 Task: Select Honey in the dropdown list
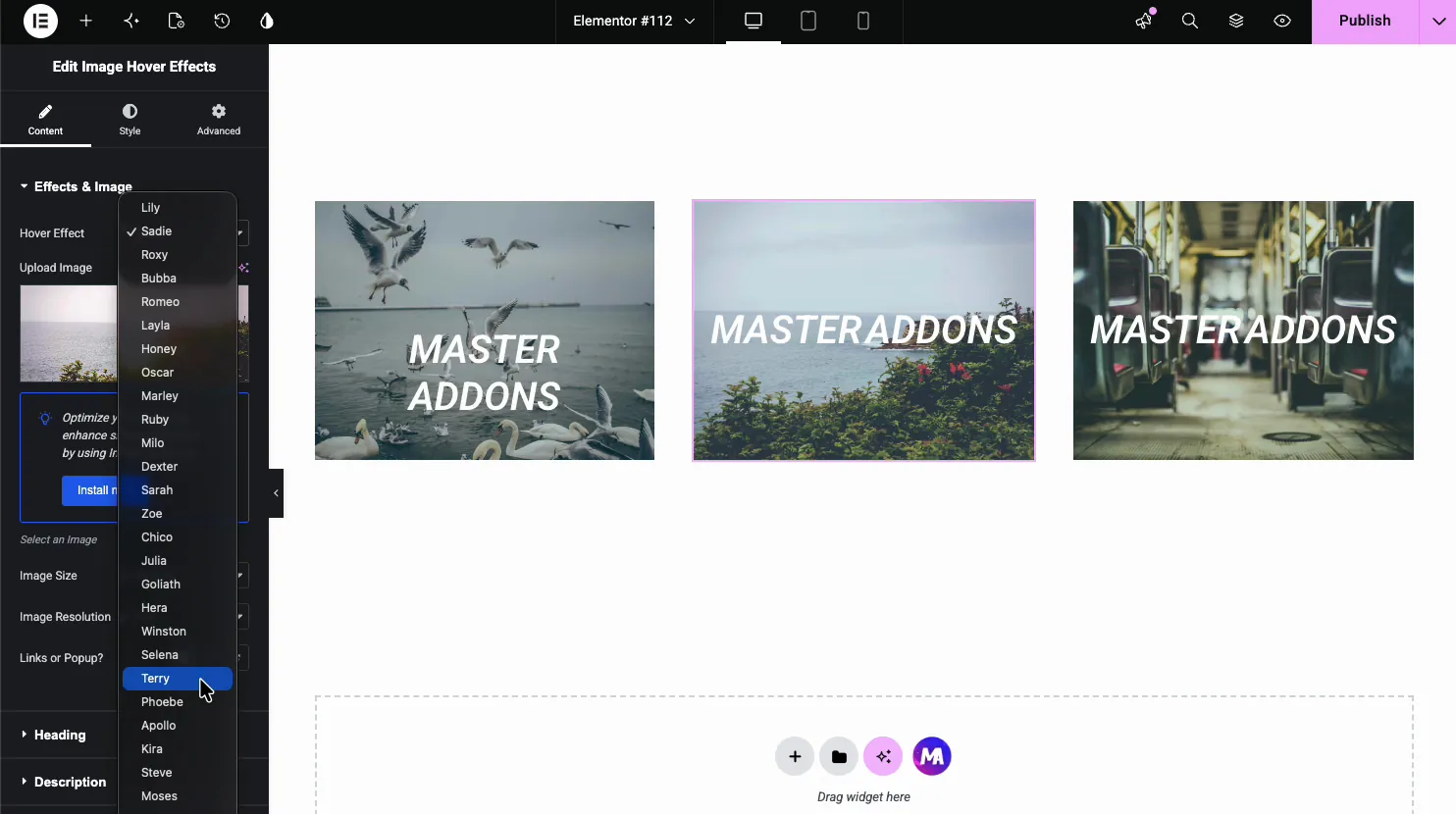tap(178, 349)
